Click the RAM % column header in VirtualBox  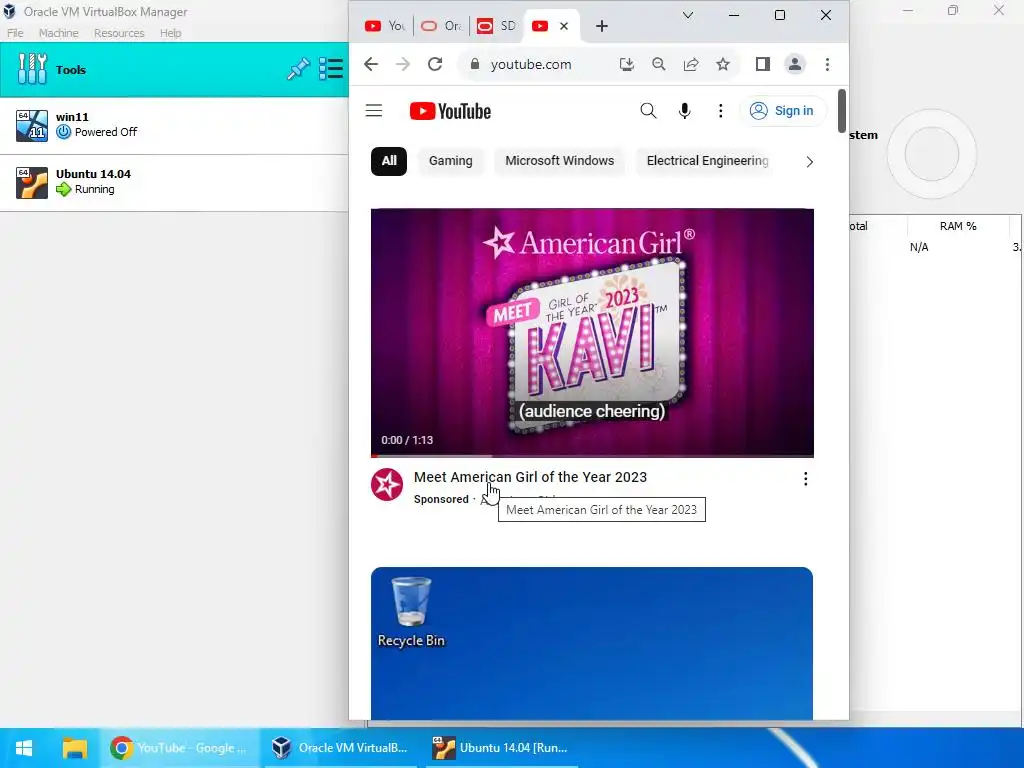(958, 226)
